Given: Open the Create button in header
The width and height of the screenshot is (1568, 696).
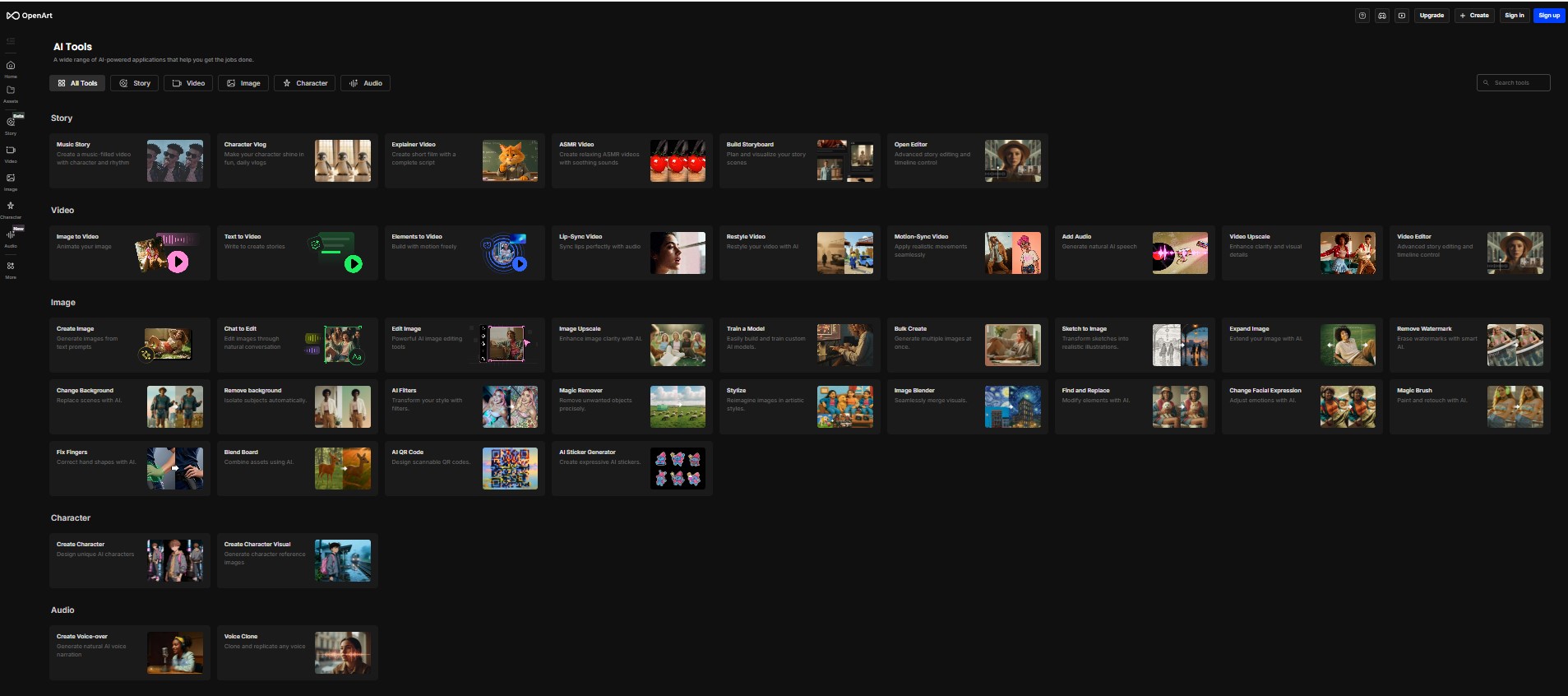Looking at the screenshot, I should click(x=1474, y=16).
